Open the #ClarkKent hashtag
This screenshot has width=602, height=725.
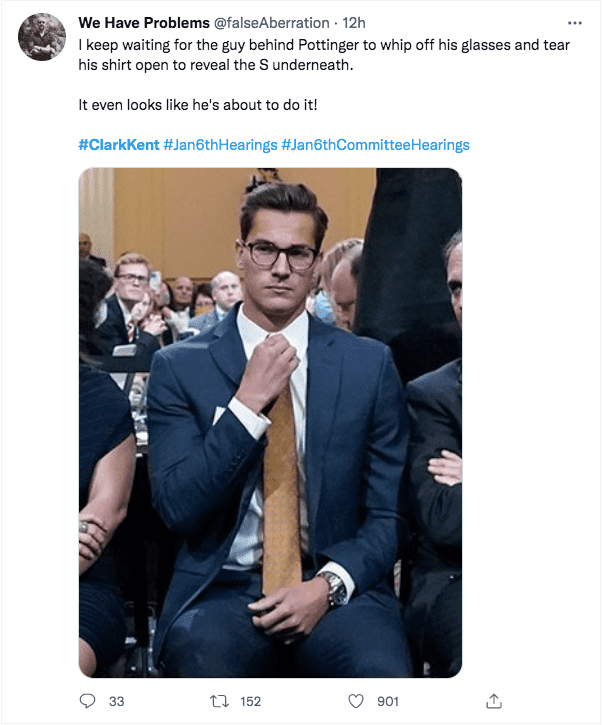coord(118,145)
